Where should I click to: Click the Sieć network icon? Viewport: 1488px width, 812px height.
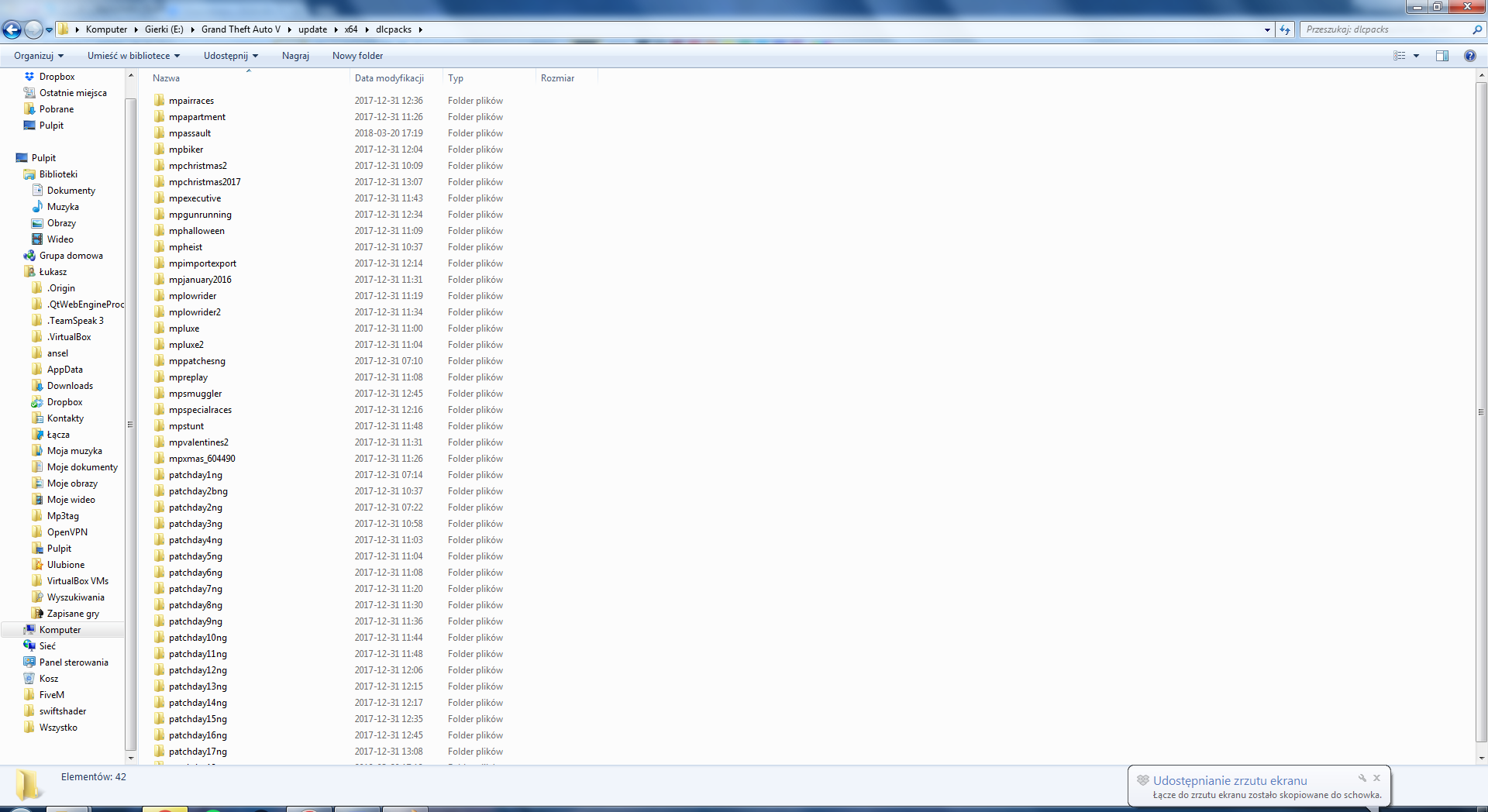pyautogui.click(x=29, y=646)
